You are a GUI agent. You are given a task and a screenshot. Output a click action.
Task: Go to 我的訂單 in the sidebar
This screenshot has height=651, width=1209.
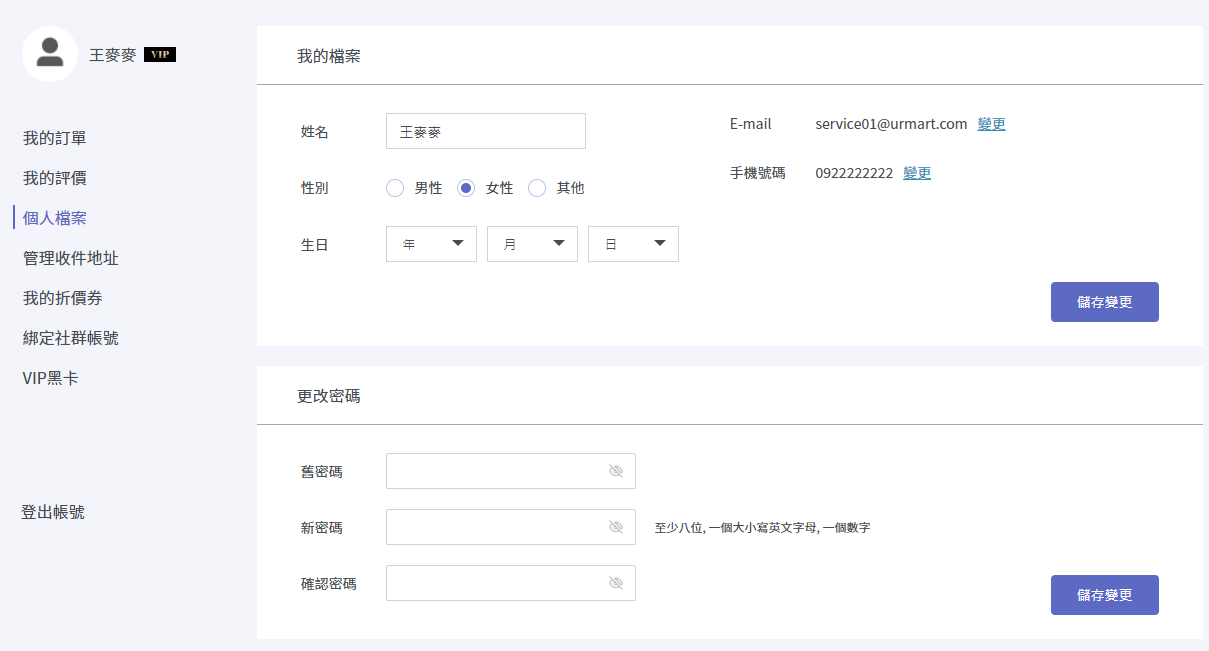pyautogui.click(x=55, y=138)
